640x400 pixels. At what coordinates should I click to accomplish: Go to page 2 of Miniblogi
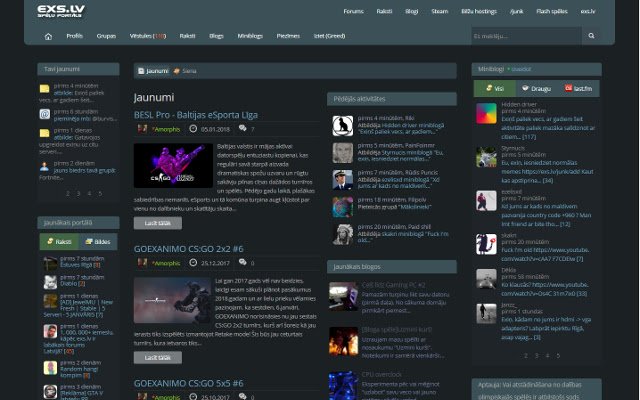pyautogui.click(x=526, y=356)
